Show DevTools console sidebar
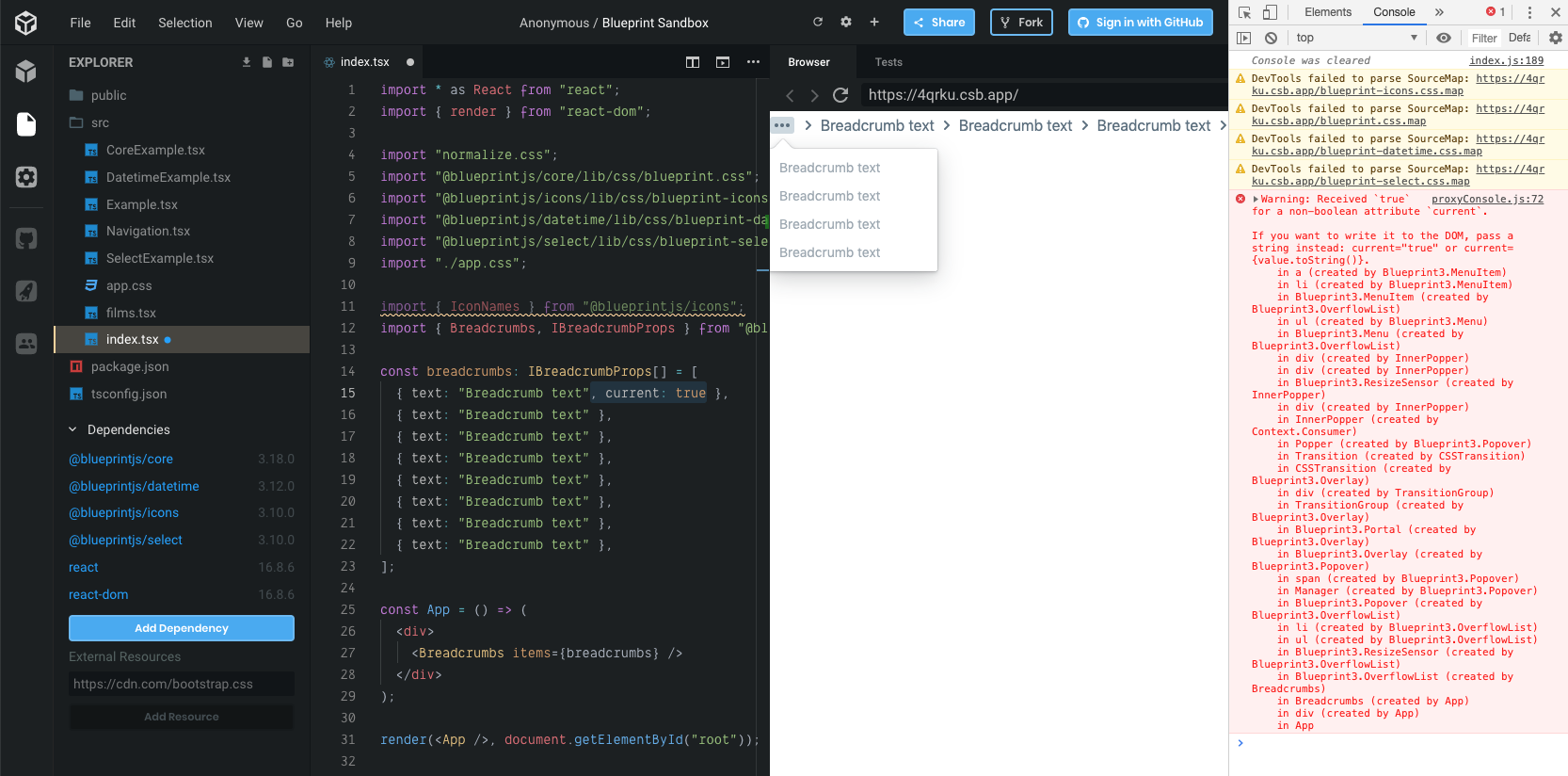 tap(1244, 38)
